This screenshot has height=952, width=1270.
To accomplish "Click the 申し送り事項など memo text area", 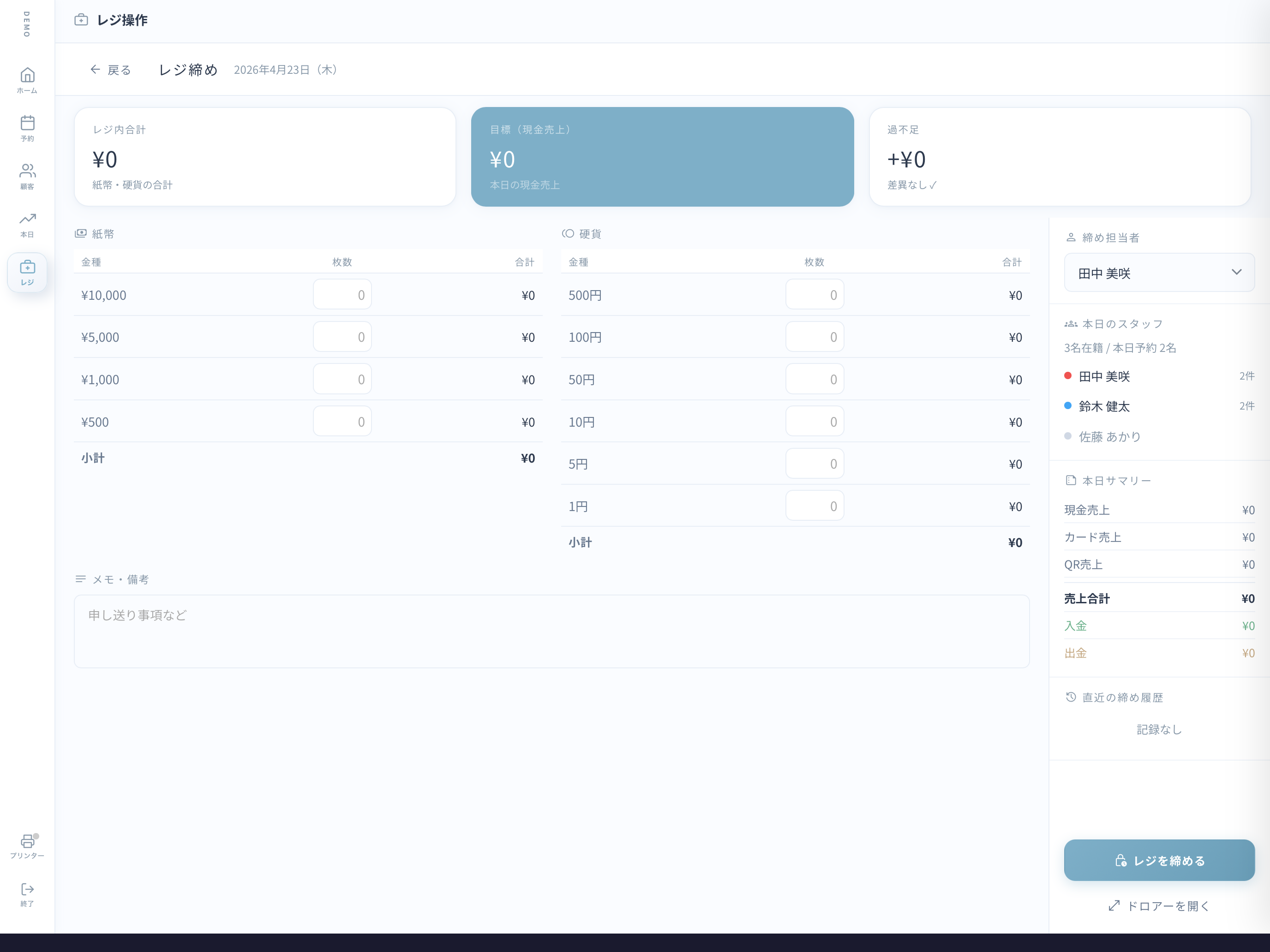I will [552, 631].
